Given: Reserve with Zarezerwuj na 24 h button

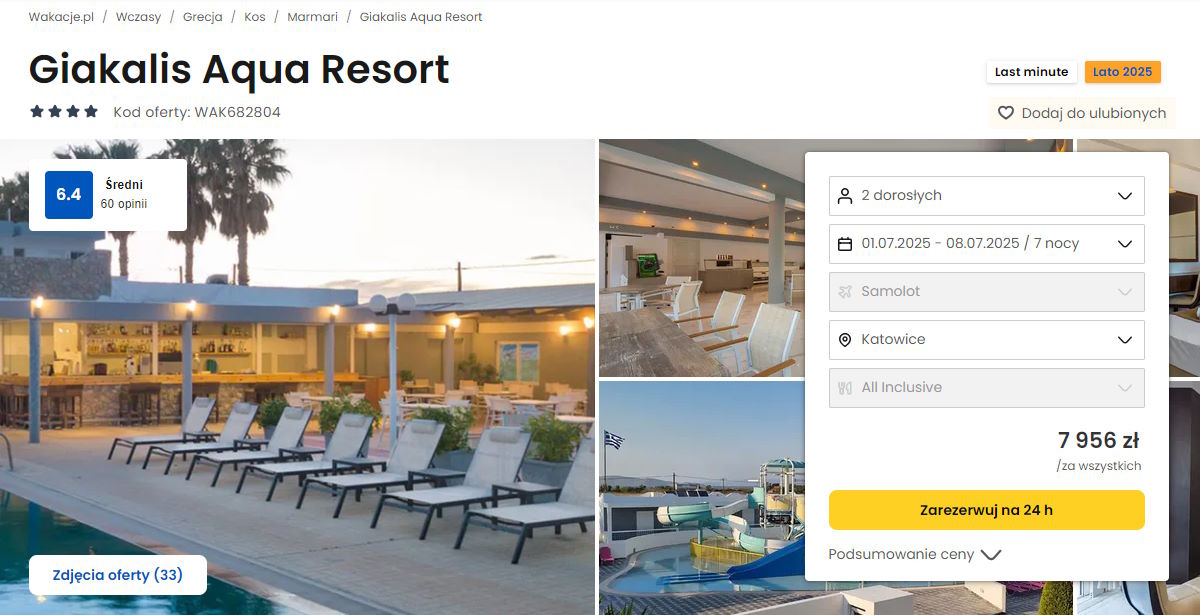Looking at the screenshot, I should [x=987, y=510].
